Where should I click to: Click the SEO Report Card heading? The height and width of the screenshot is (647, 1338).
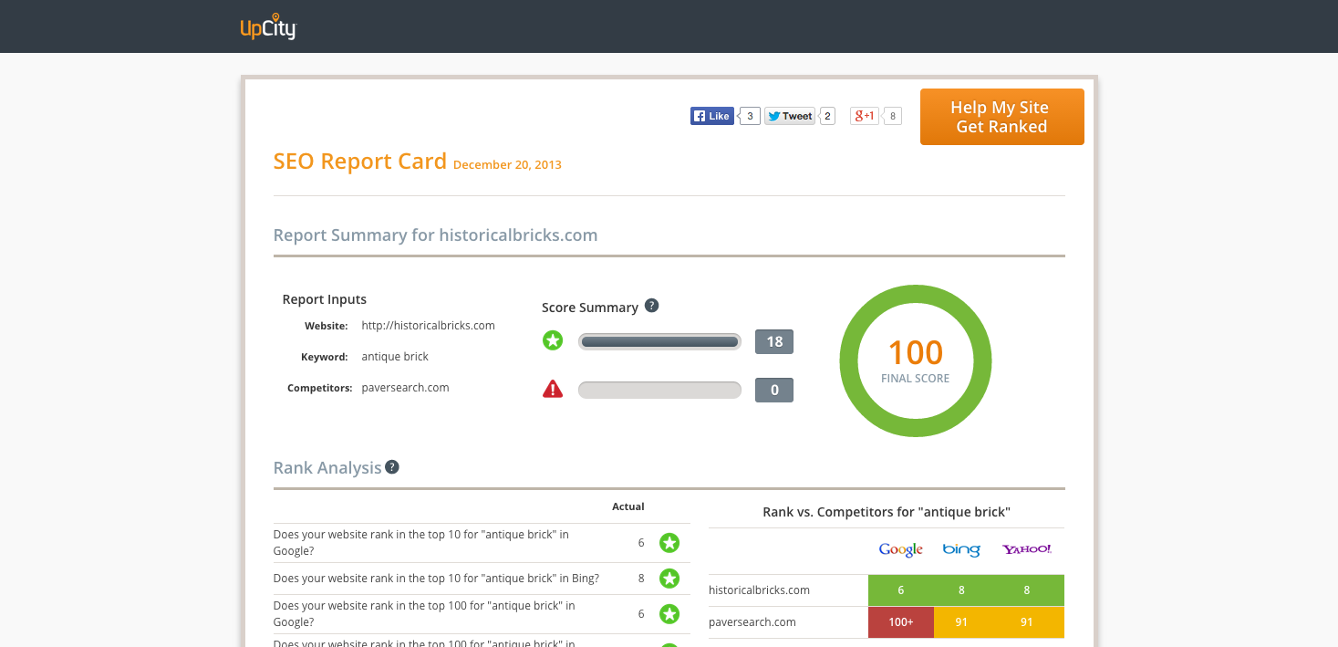point(360,161)
